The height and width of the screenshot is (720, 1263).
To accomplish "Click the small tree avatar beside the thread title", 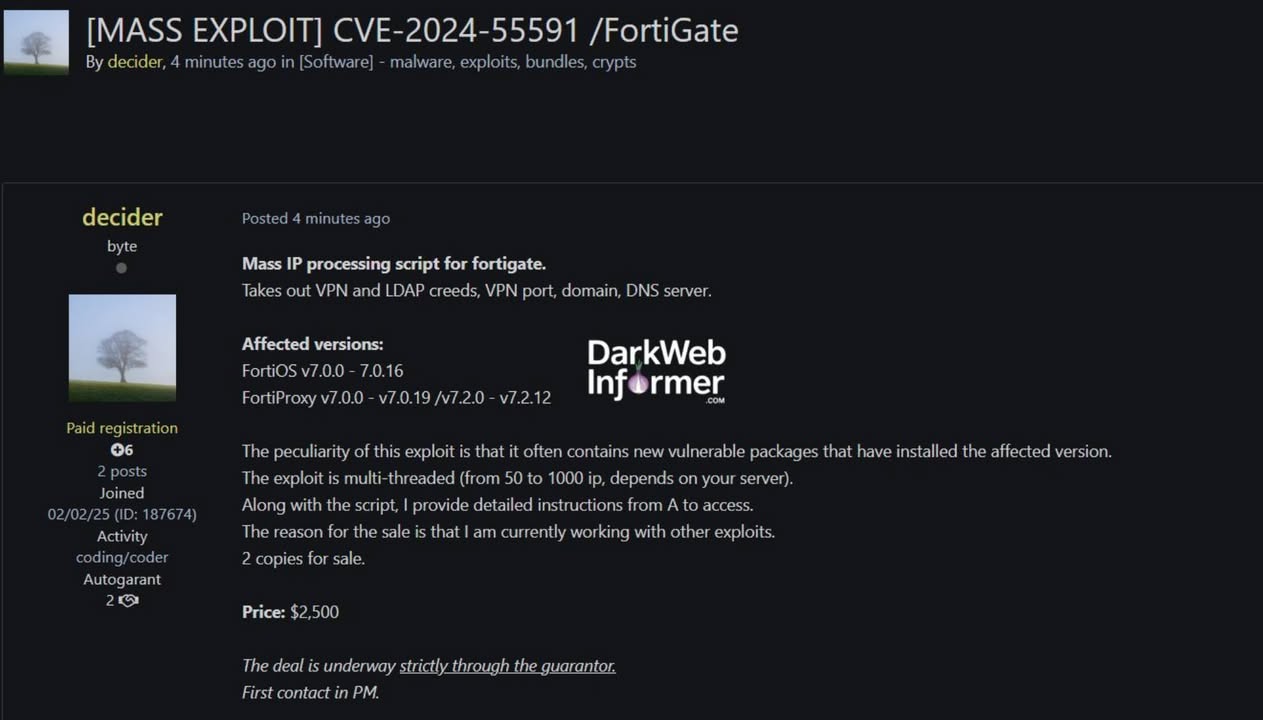I will (x=37, y=43).
